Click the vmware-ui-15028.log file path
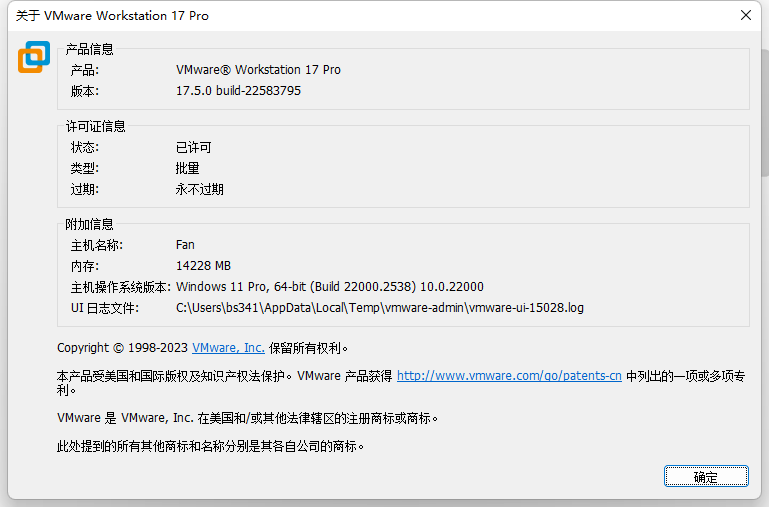The width and height of the screenshot is (769, 507). pyautogui.click(x=380, y=308)
